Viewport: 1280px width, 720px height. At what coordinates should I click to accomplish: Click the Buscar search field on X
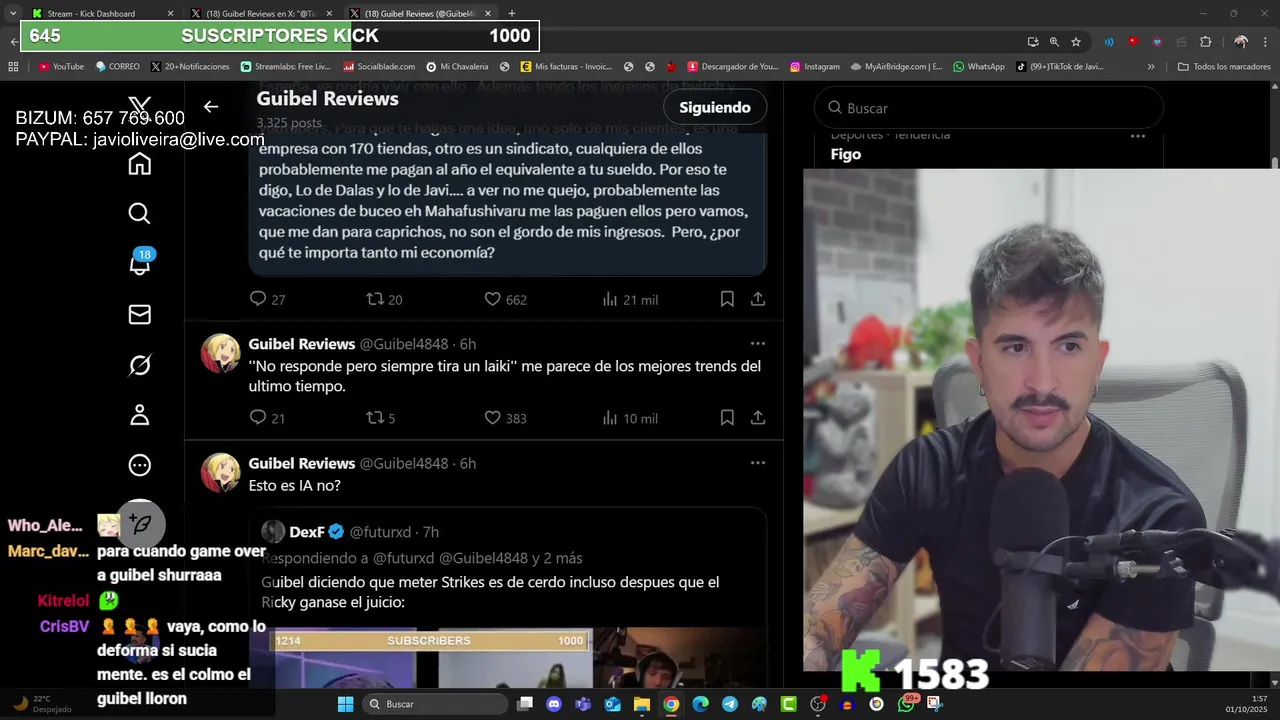[x=989, y=108]
